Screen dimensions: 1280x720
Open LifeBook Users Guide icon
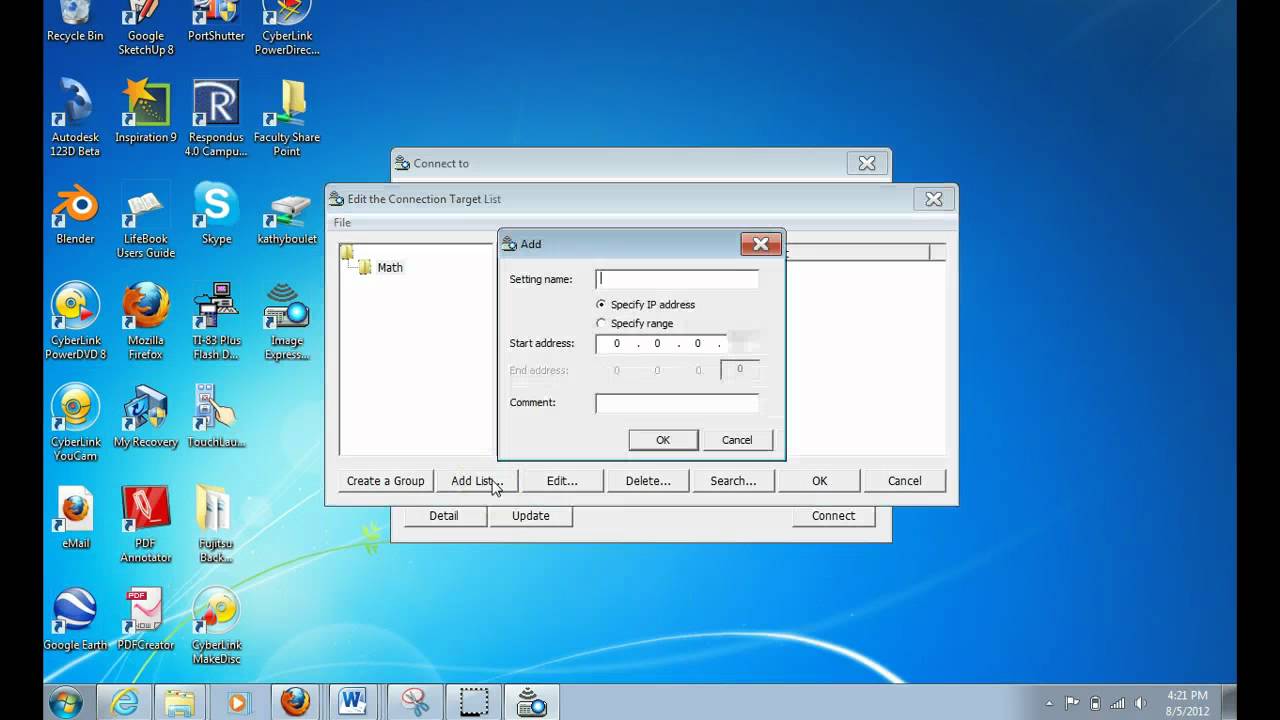click(146, 220)
